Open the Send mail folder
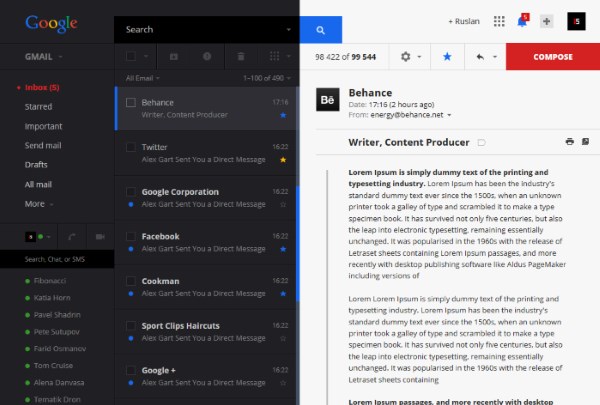The width and height of the screenshot is (600, 405). (43, 145)
